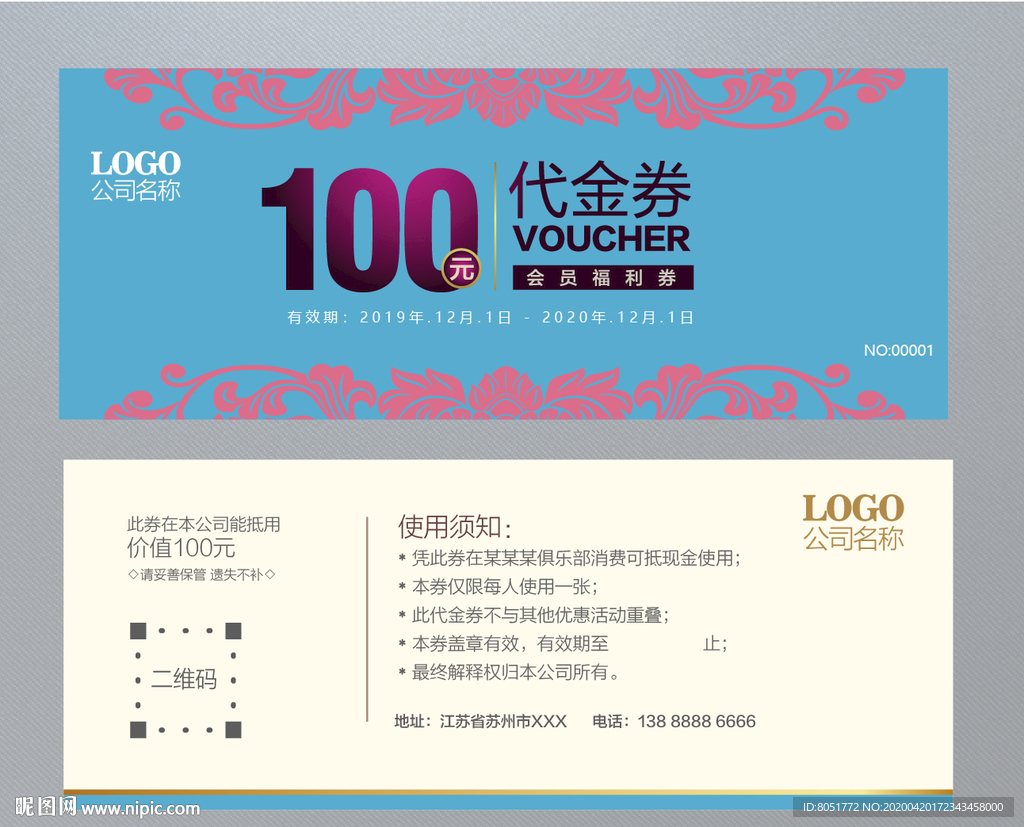Click the 会员福利券 dark label

603,278
